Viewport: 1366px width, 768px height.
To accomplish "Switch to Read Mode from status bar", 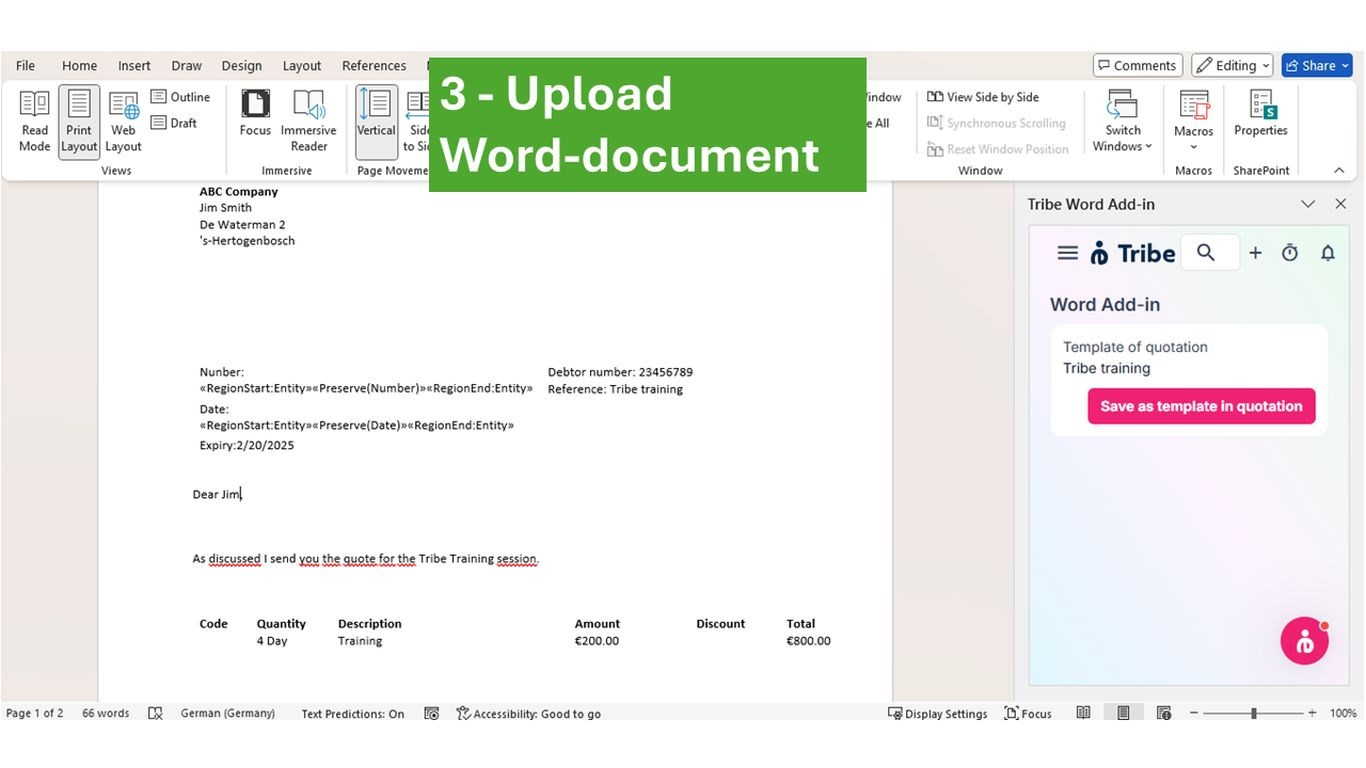I will point(1083,713).
